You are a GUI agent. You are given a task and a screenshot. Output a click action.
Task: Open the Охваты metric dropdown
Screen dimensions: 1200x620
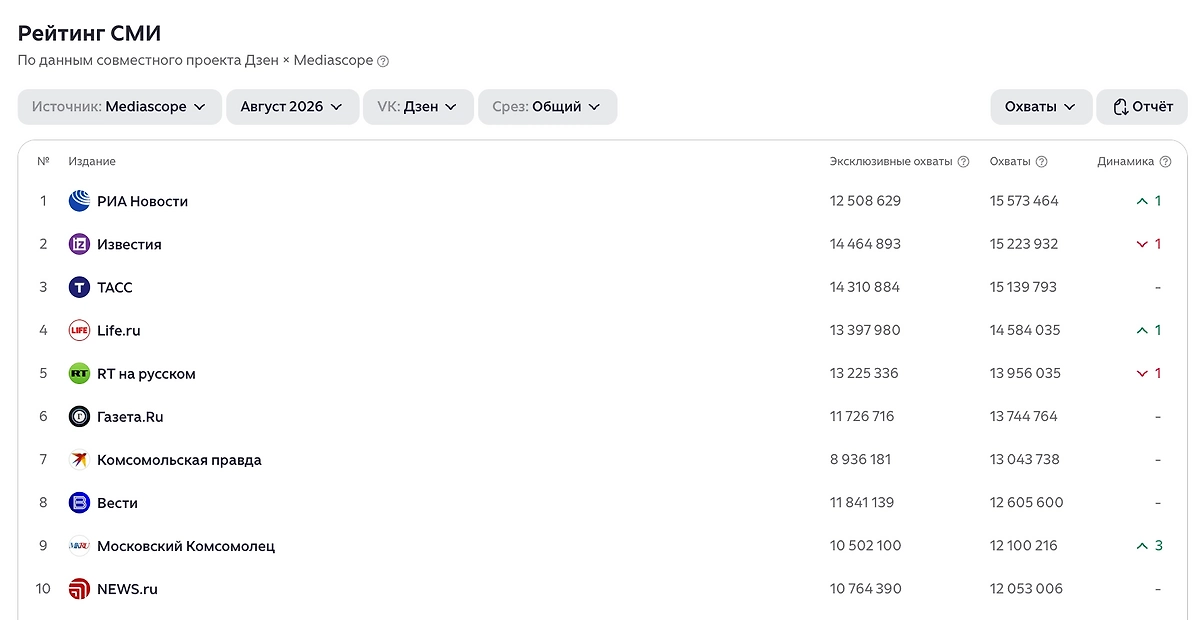coord(1041,107)
